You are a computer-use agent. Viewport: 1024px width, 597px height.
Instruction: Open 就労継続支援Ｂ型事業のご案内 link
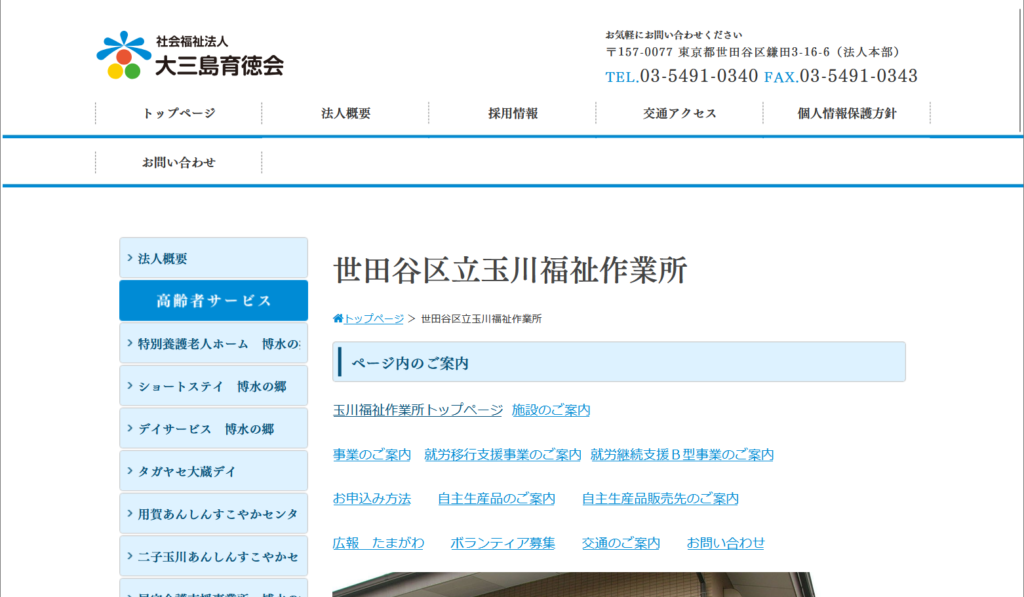pyautogui.click(x=682, y=455)
